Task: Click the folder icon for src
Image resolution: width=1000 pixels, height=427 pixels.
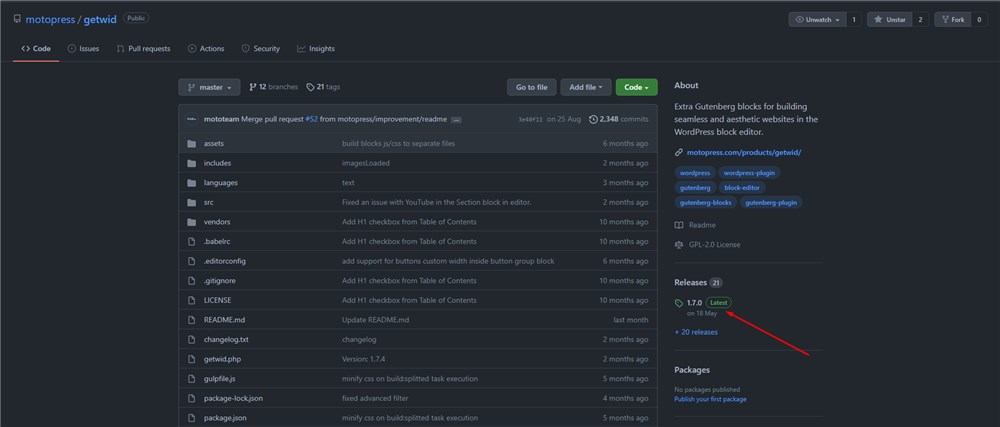Action: 191,203
